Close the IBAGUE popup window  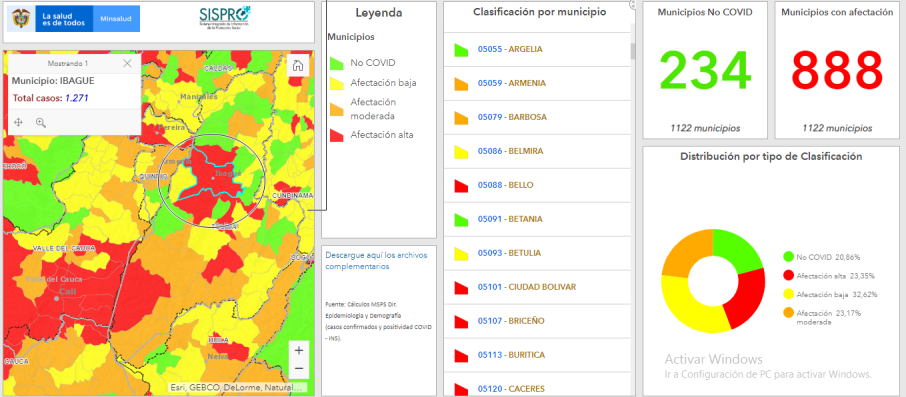128,63
